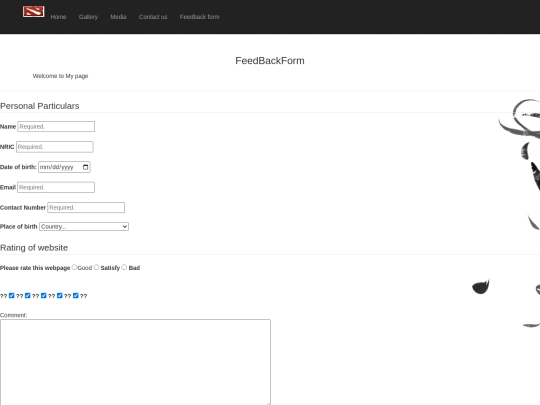Choose the Satisfy rating radio button
The height and width of the screenshot is (405, 540).
96,267
